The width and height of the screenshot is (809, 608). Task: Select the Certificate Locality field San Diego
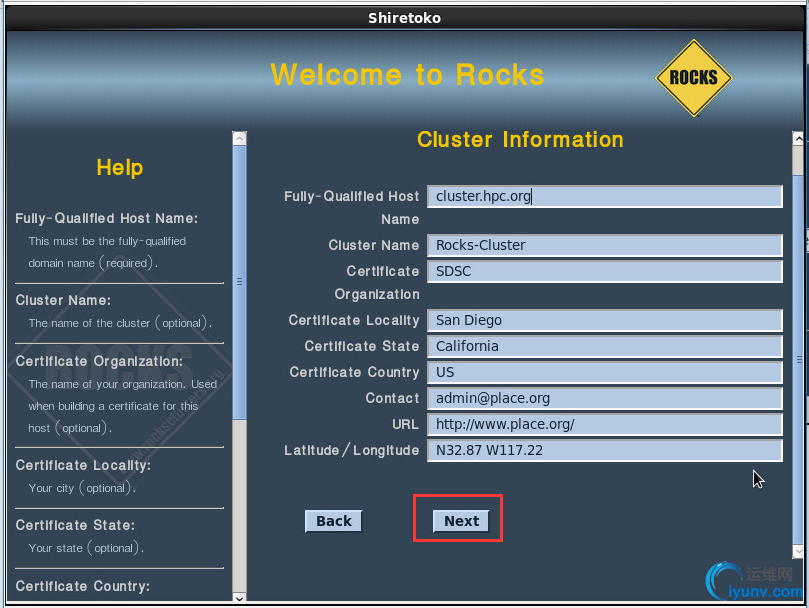[x=605, y=321]
